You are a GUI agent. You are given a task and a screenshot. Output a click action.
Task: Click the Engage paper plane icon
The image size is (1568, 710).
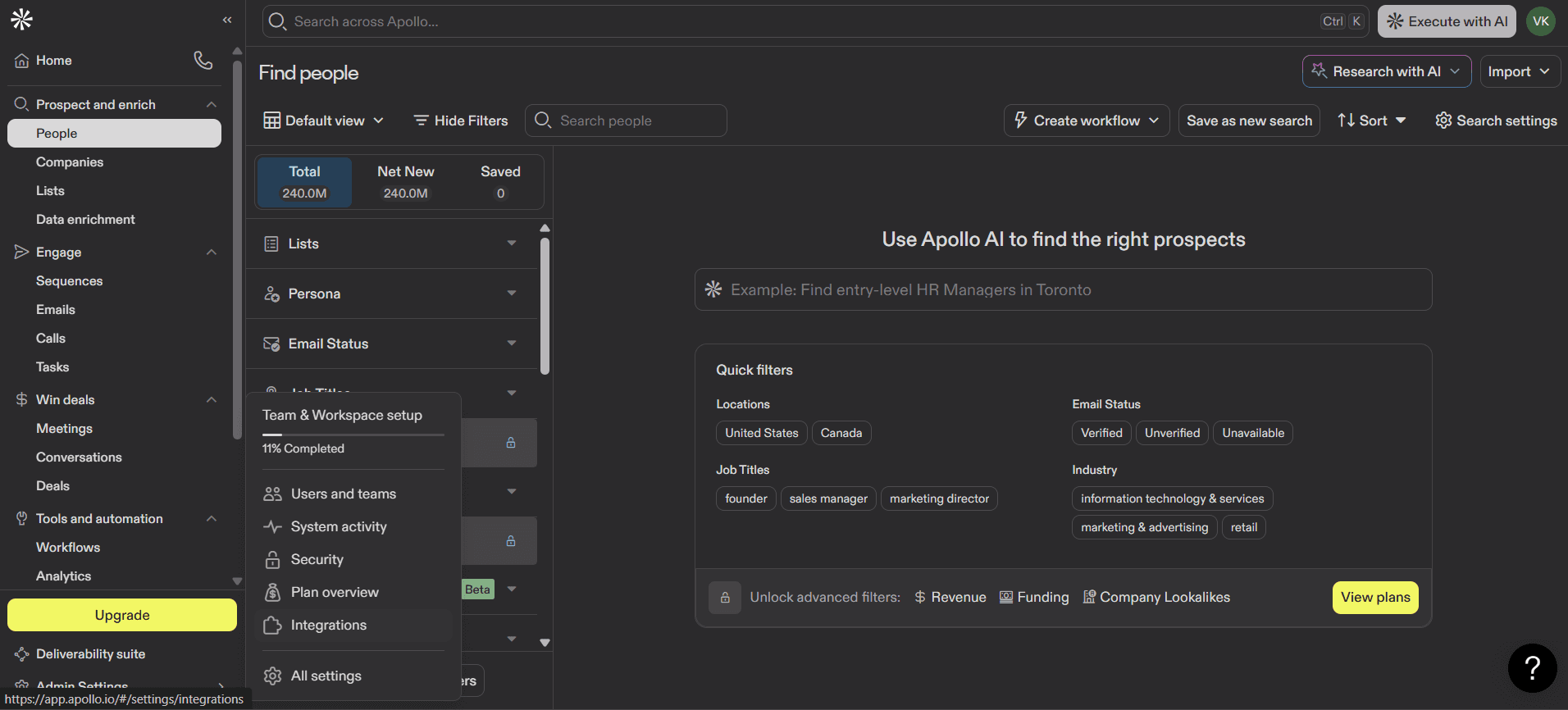pyautogui.click(x=22, y=252)
